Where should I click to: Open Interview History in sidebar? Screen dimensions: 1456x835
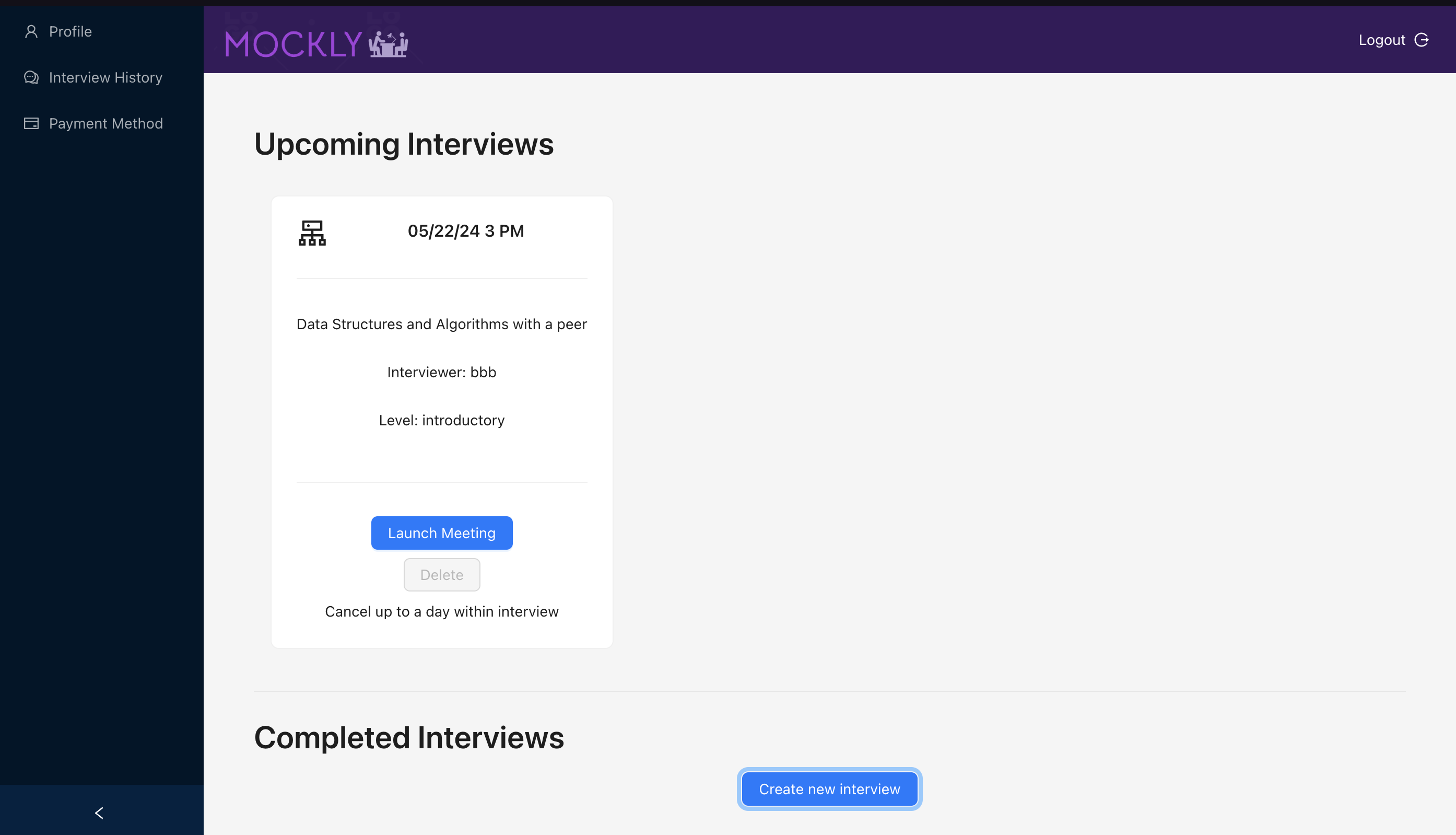click(x=101, y=77)
